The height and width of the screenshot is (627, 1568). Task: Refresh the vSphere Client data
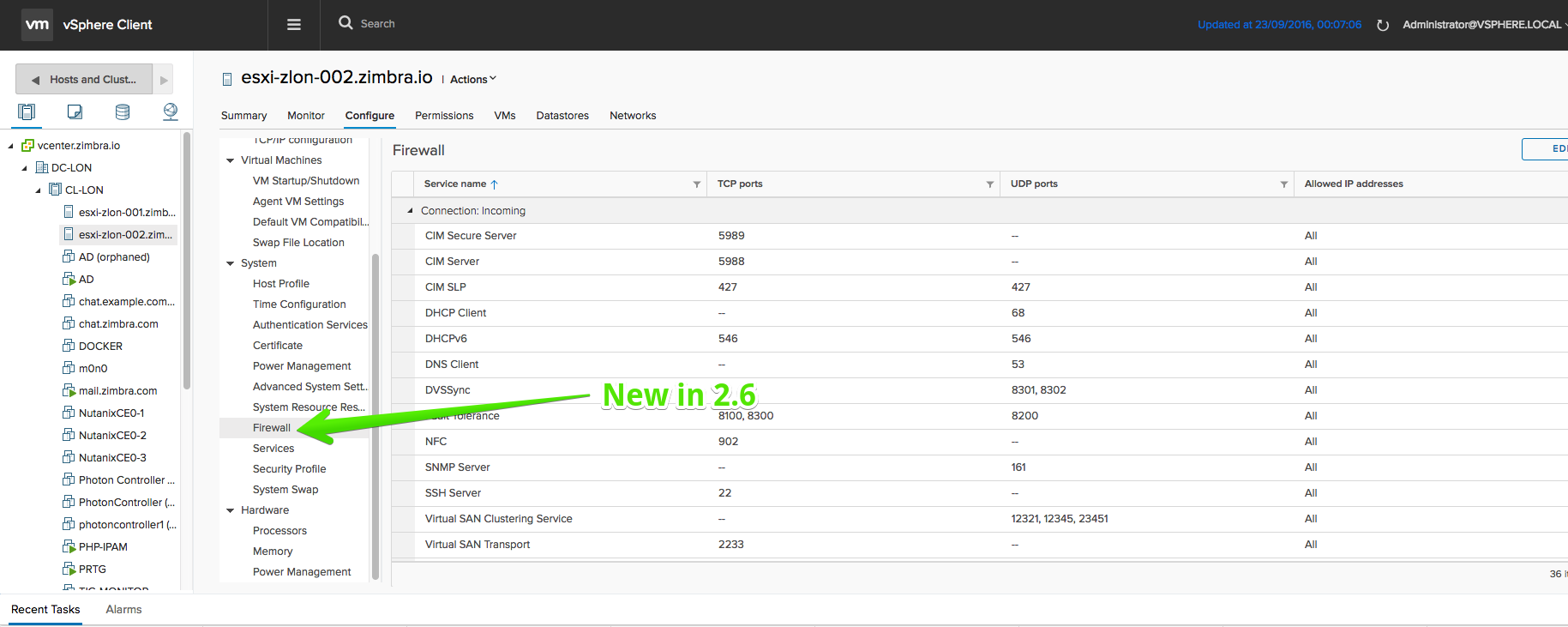(x=1383, y=25)
